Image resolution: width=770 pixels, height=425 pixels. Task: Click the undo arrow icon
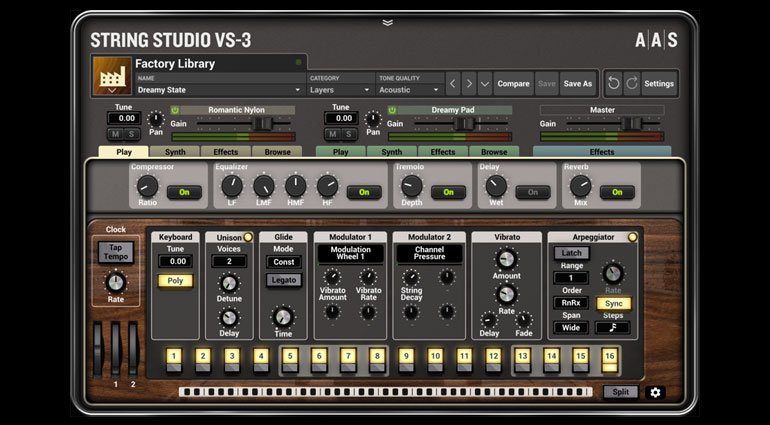614,84
